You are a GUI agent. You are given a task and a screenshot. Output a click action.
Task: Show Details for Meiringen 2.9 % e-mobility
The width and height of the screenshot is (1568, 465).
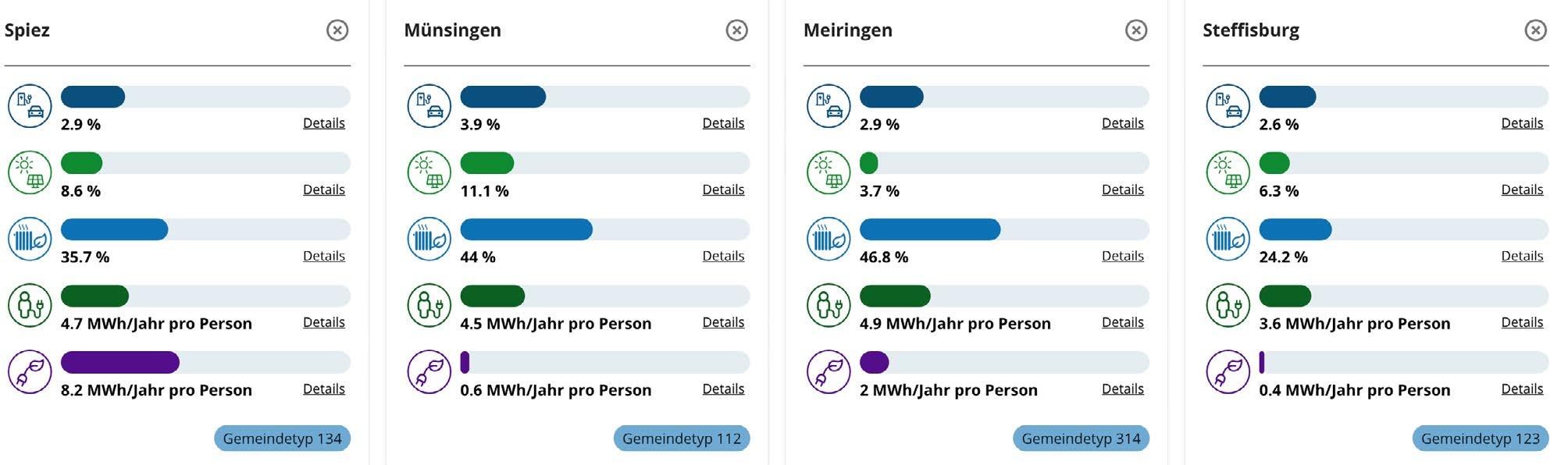[1122, 123]
